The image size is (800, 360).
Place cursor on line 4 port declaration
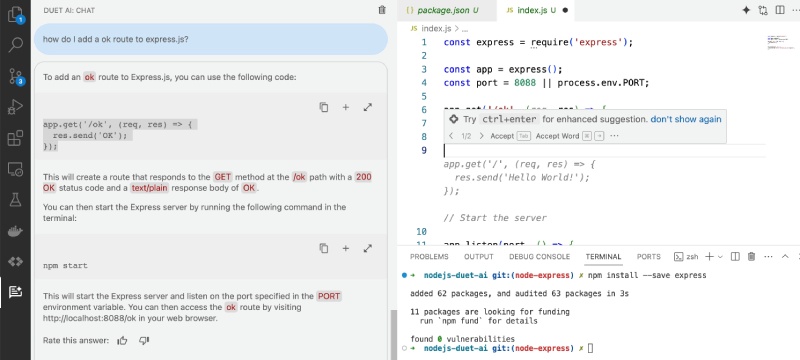point(546,83)
